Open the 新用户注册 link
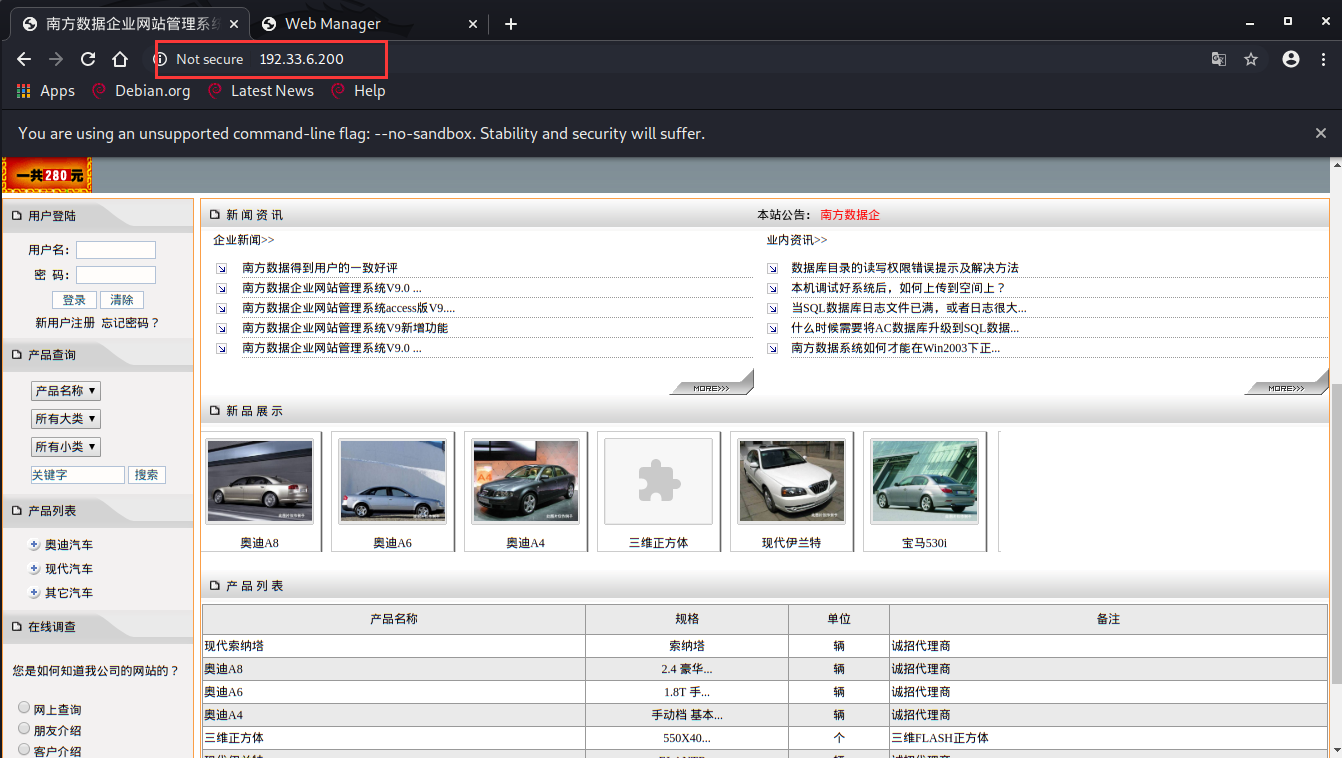This screenshot has height=758, width=1342. [65, 323]
